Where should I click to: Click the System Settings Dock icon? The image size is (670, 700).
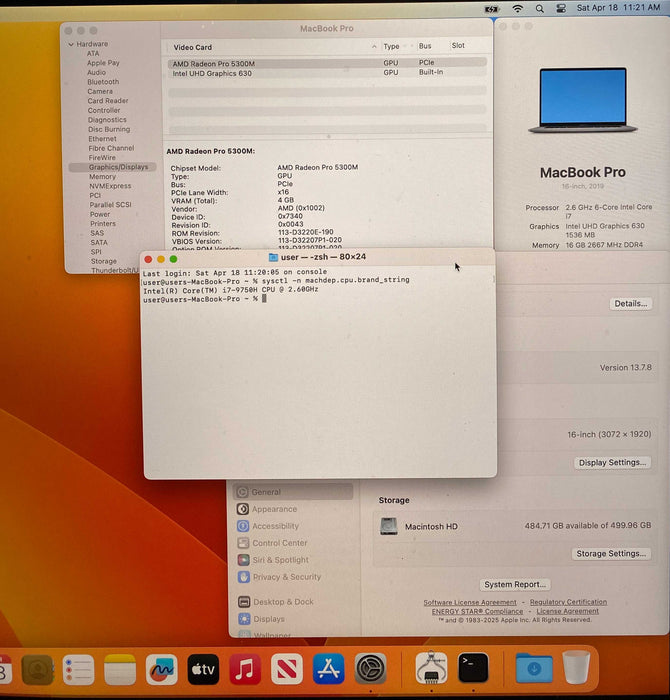pos(370,669)
